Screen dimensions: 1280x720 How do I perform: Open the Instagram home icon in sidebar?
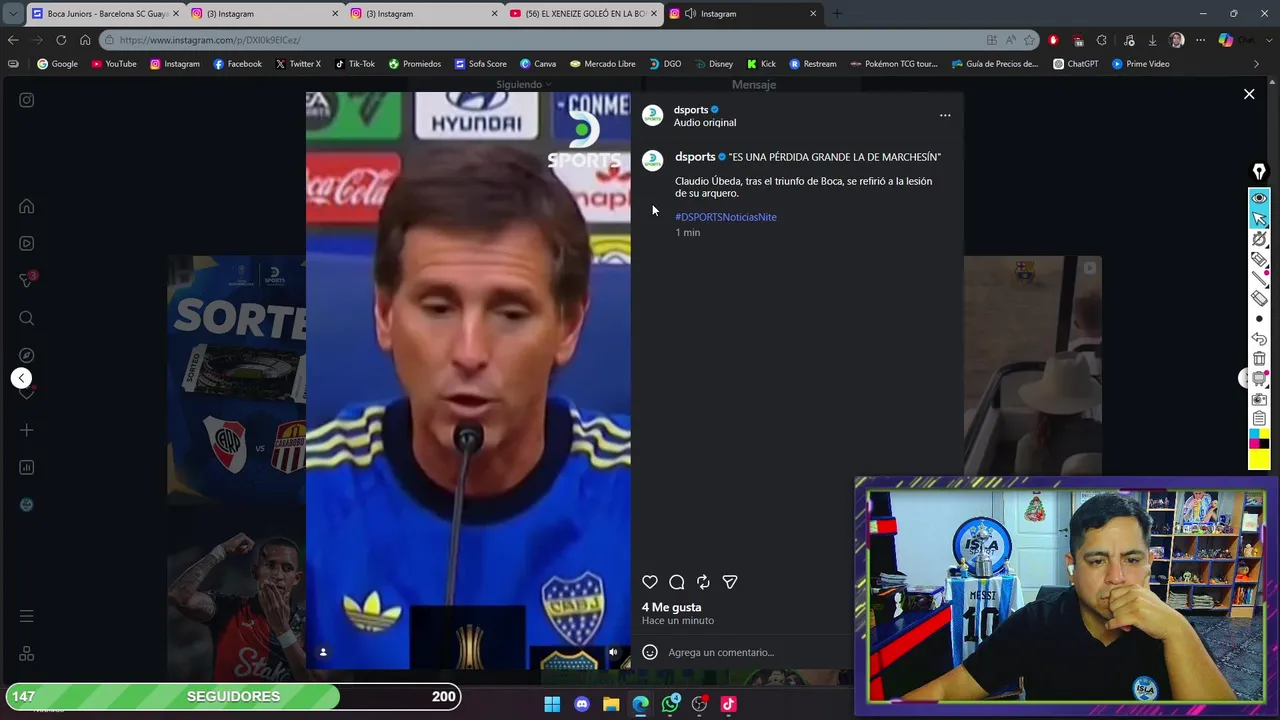point(27,206)
